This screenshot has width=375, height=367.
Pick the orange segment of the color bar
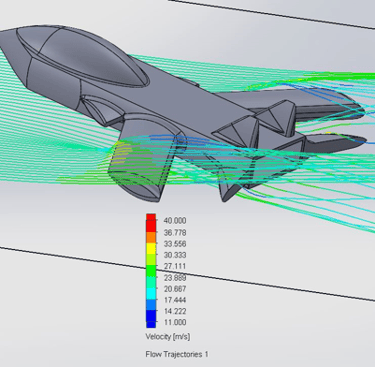tap(151, 237)
